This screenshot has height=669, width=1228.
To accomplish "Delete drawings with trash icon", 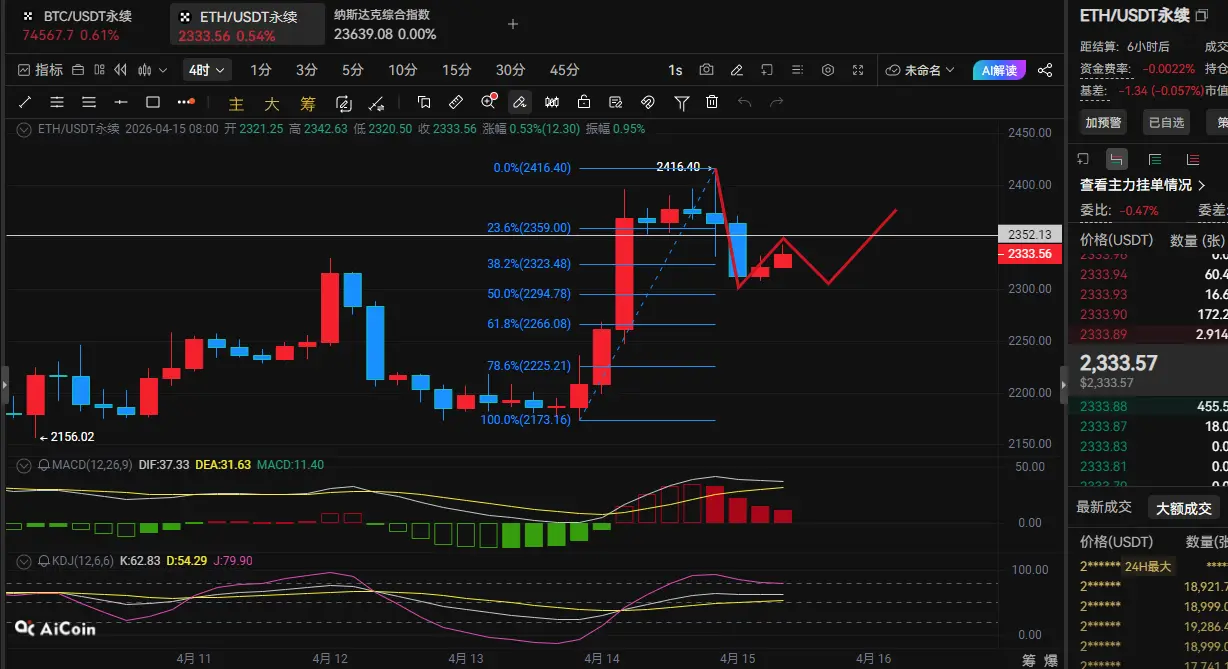I will (x=712, y=102).
